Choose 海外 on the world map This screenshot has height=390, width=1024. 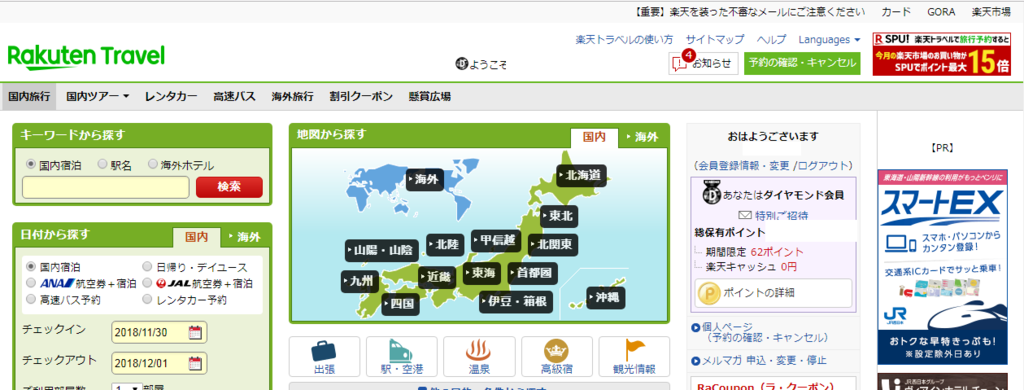425,179
